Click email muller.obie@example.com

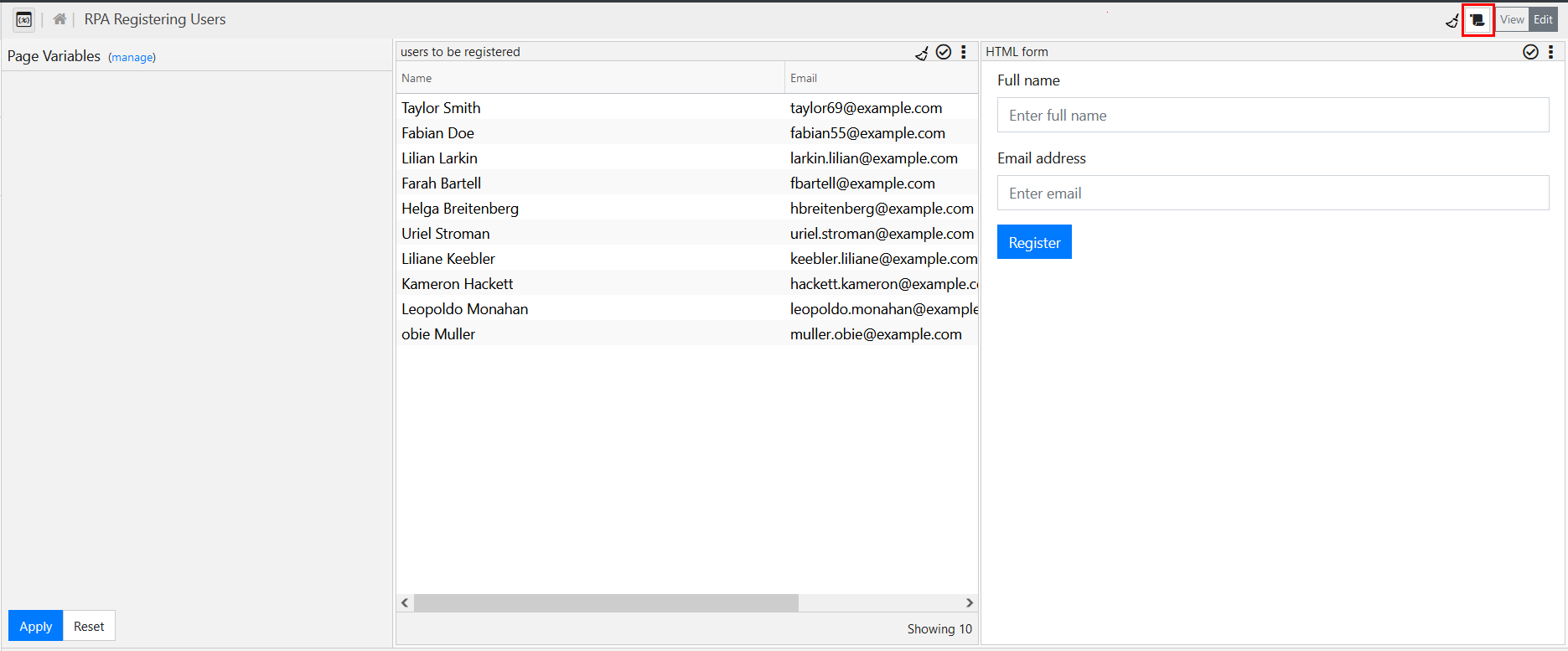(x=876, y=333)
